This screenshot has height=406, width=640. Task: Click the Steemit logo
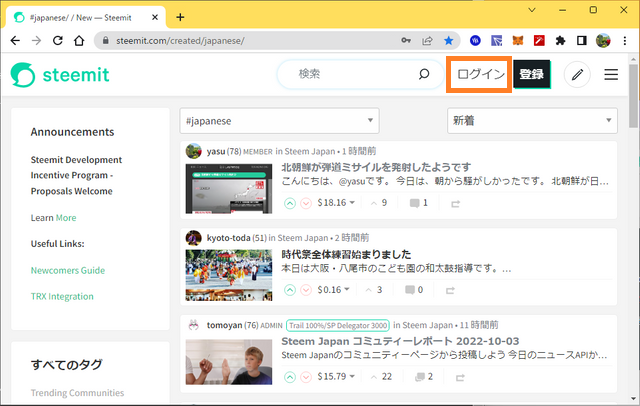[x=60, y=75]
